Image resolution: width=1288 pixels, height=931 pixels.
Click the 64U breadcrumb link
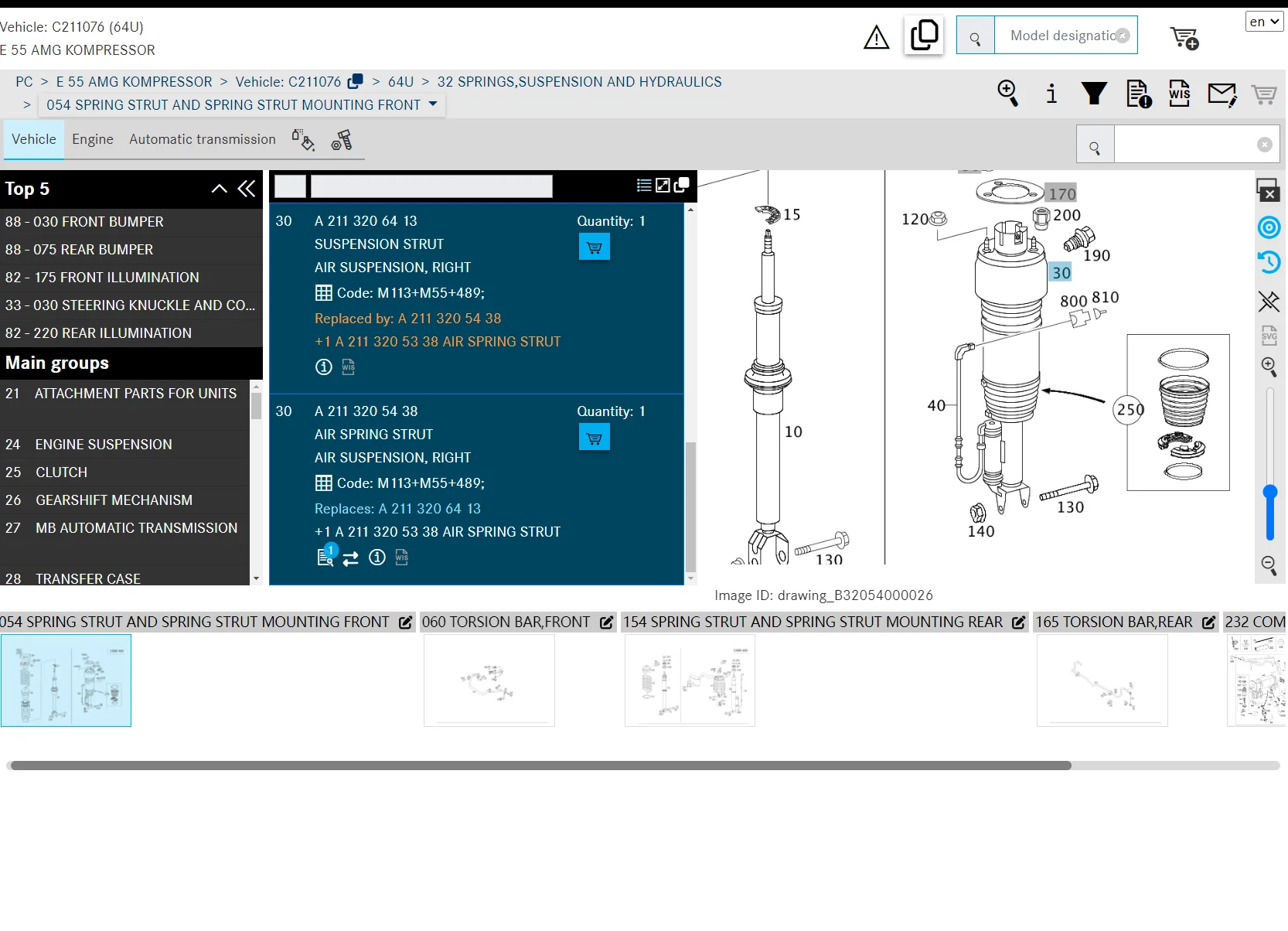(x=400, y=82)
